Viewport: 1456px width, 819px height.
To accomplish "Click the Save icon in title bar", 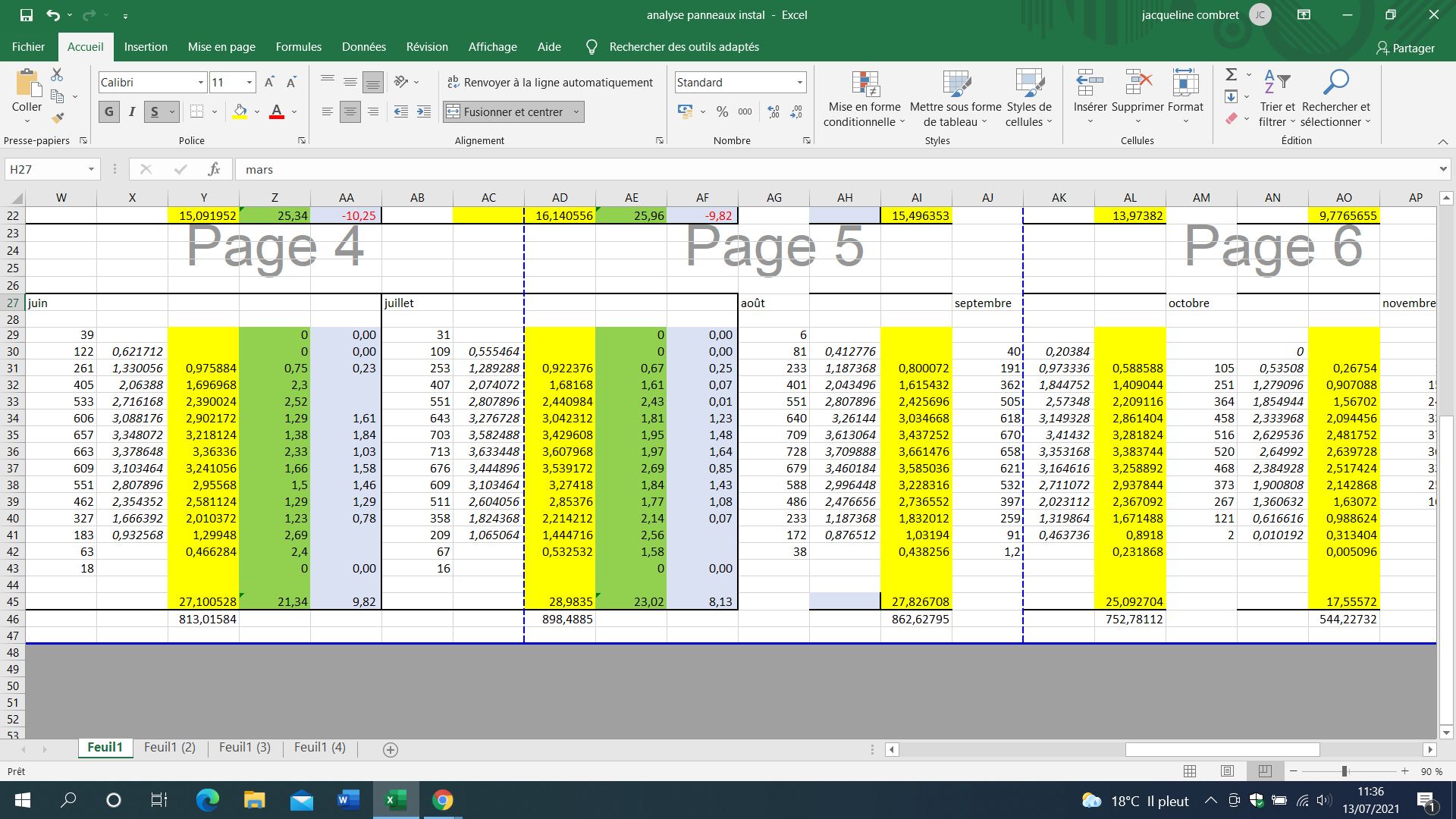I will [x=27, y=14].
